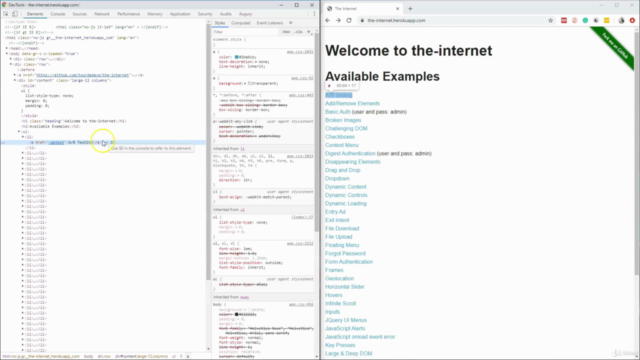Click the body breadcrumb in DevTools footer
The image size is (640, 360).
coord(89,357)
